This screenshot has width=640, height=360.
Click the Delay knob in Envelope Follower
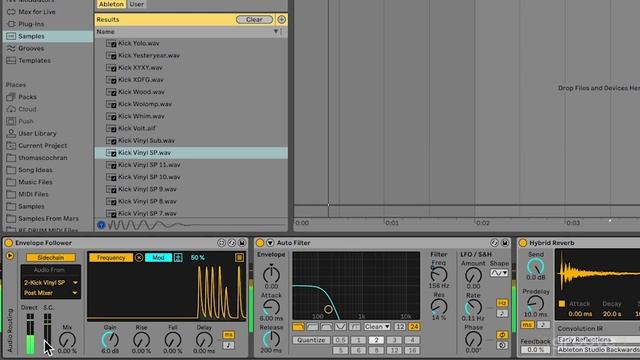pos(204,340)
